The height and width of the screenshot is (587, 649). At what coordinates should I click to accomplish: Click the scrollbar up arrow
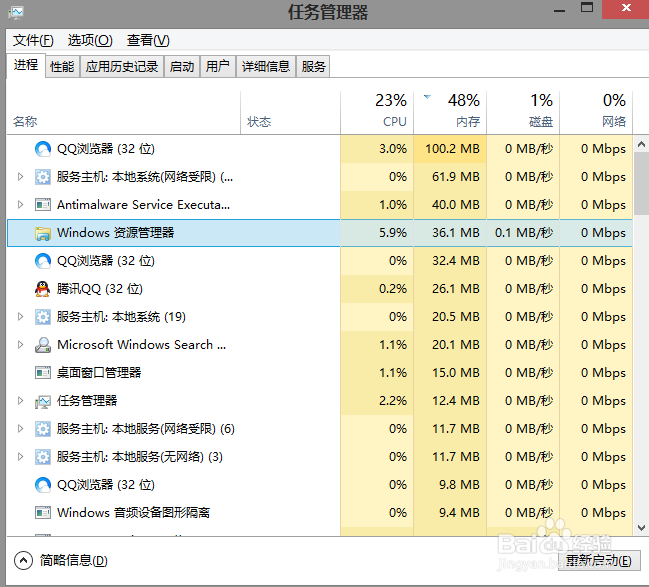click(641, 144)
